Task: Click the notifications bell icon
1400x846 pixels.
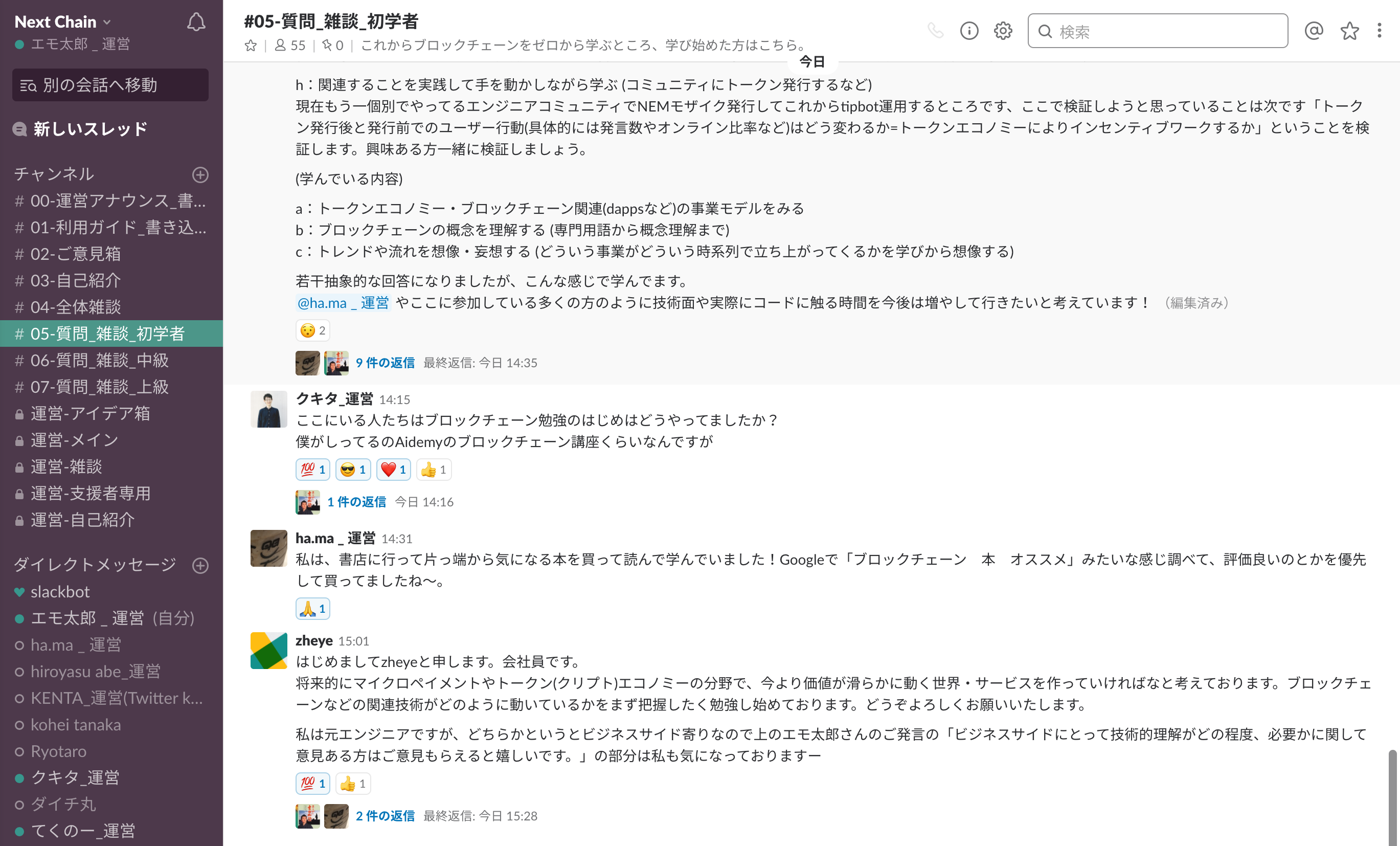Action: [x=196, y=23]
